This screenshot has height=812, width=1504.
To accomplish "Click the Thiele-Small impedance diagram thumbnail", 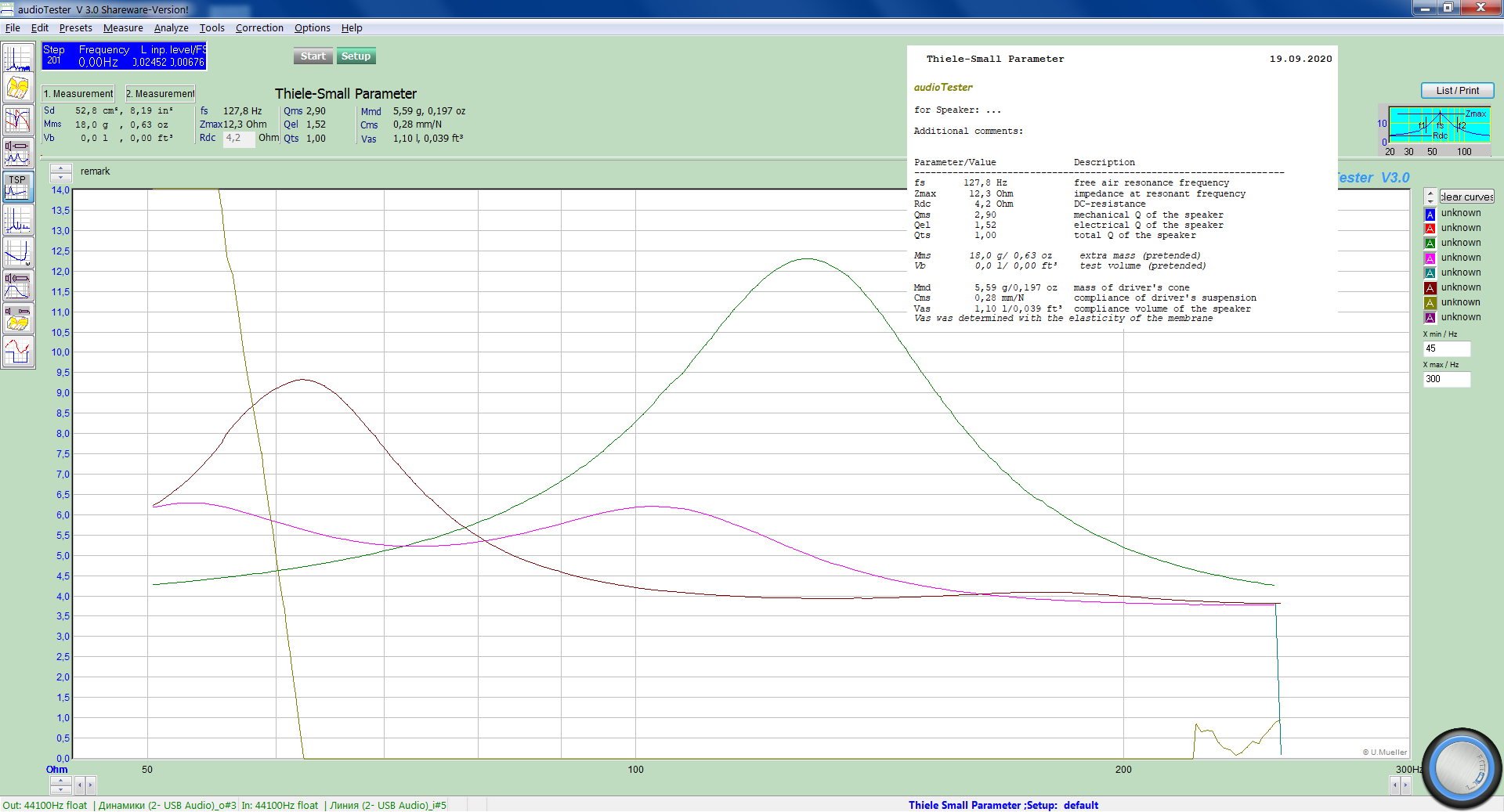I will (x=1438, y=126).
